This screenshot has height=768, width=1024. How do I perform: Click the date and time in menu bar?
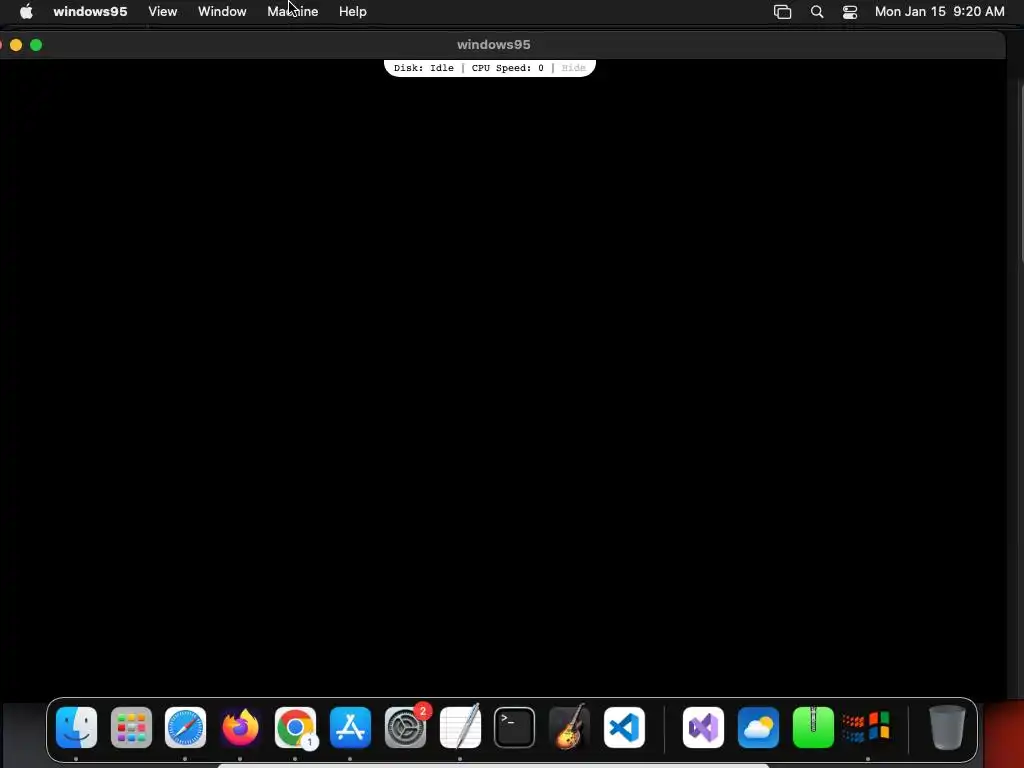940,12
